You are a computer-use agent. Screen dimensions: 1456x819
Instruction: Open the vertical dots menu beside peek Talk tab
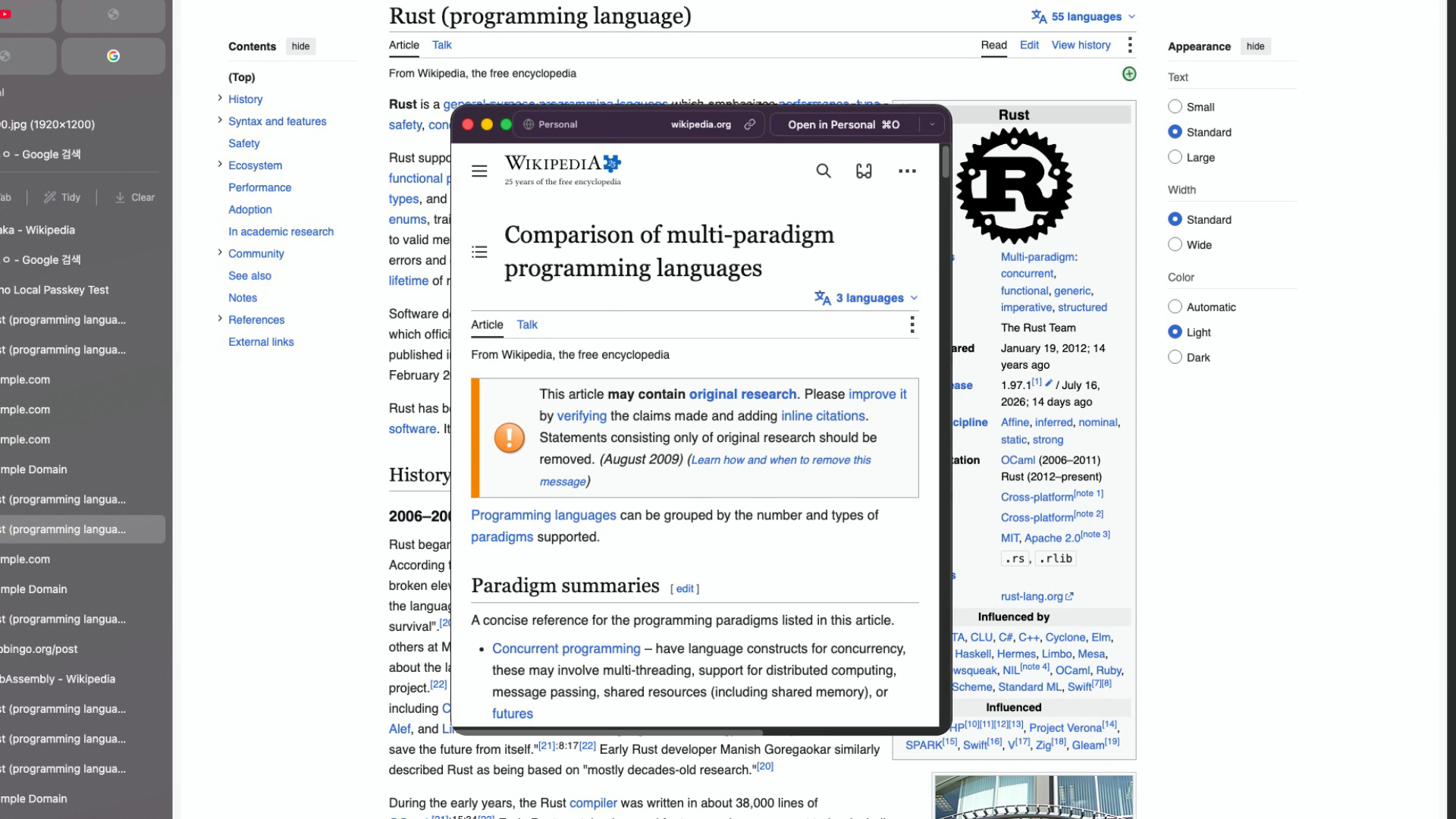[x=912, y=325]
